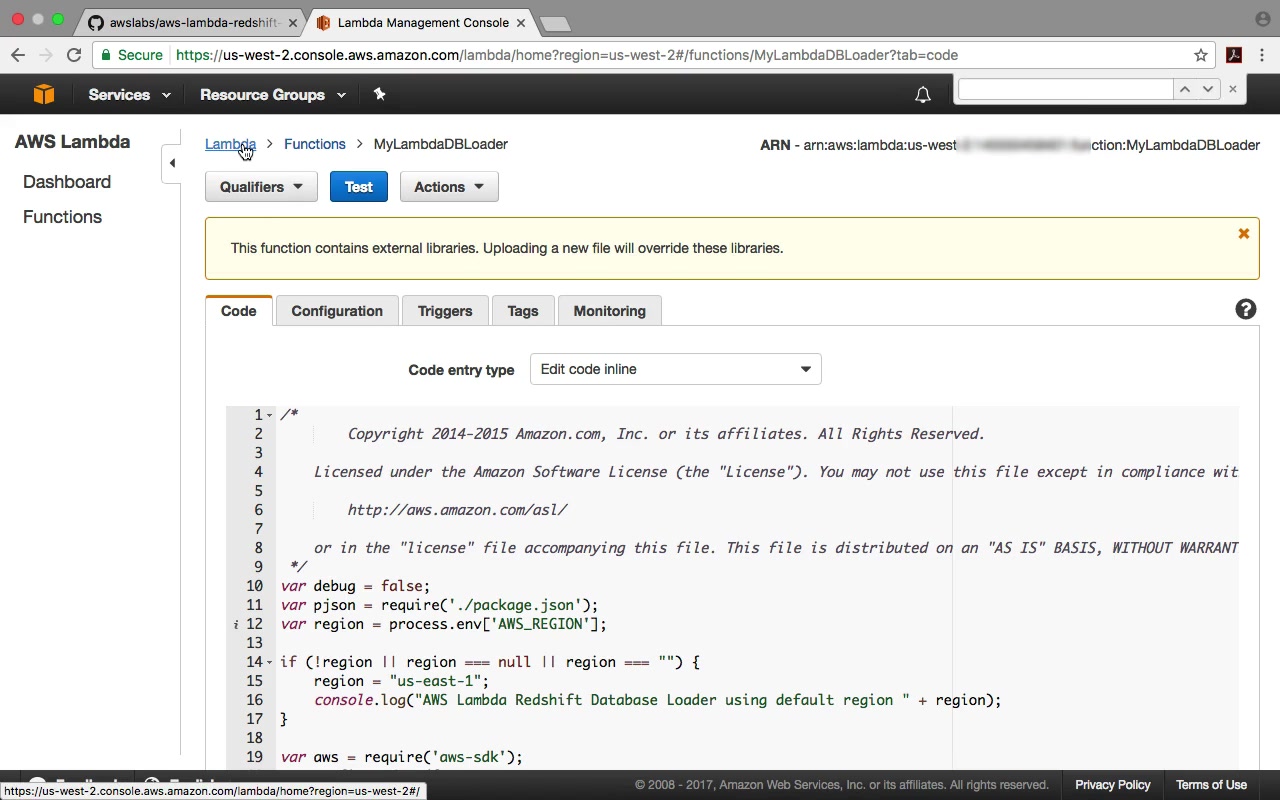
Task: Fold the code block at line 1
Action: pyautogui.click(x=270, y=415)
